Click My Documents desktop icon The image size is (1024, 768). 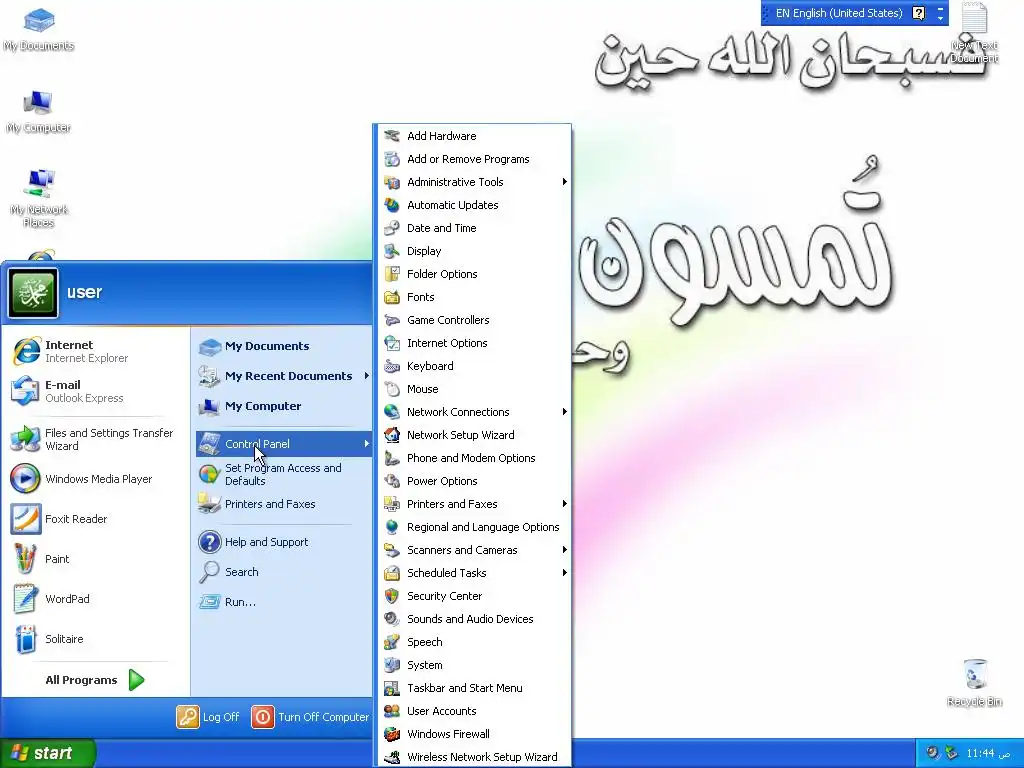[x=39, y=29]
